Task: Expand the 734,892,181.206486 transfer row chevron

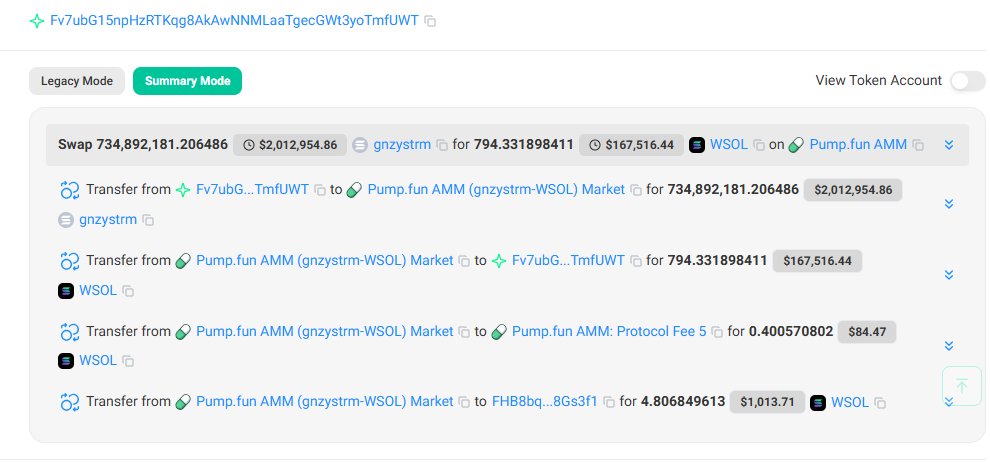Action: click(x=948, y=204)
